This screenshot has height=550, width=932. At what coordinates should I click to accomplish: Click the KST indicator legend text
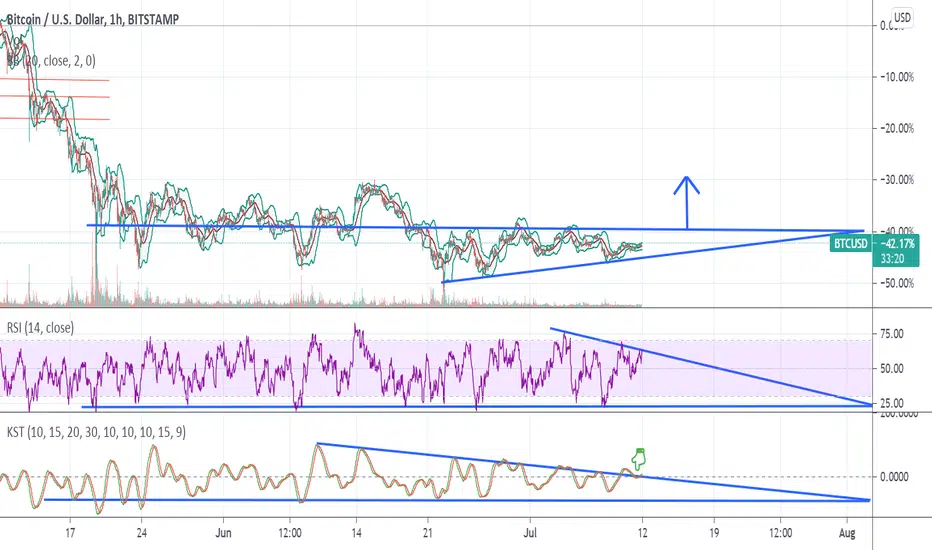pyautogui.click(x=96, y=432)
